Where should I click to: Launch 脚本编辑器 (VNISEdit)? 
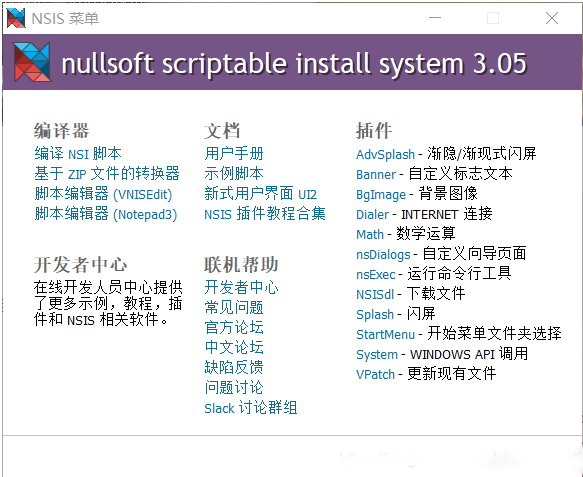[x=103, y=194]
